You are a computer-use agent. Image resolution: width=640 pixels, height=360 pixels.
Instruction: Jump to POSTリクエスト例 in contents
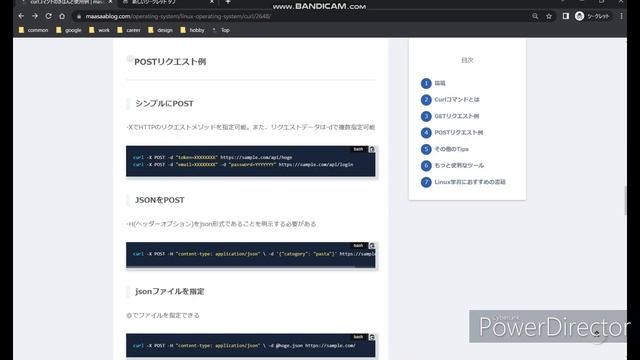click(x=452, y=133)
